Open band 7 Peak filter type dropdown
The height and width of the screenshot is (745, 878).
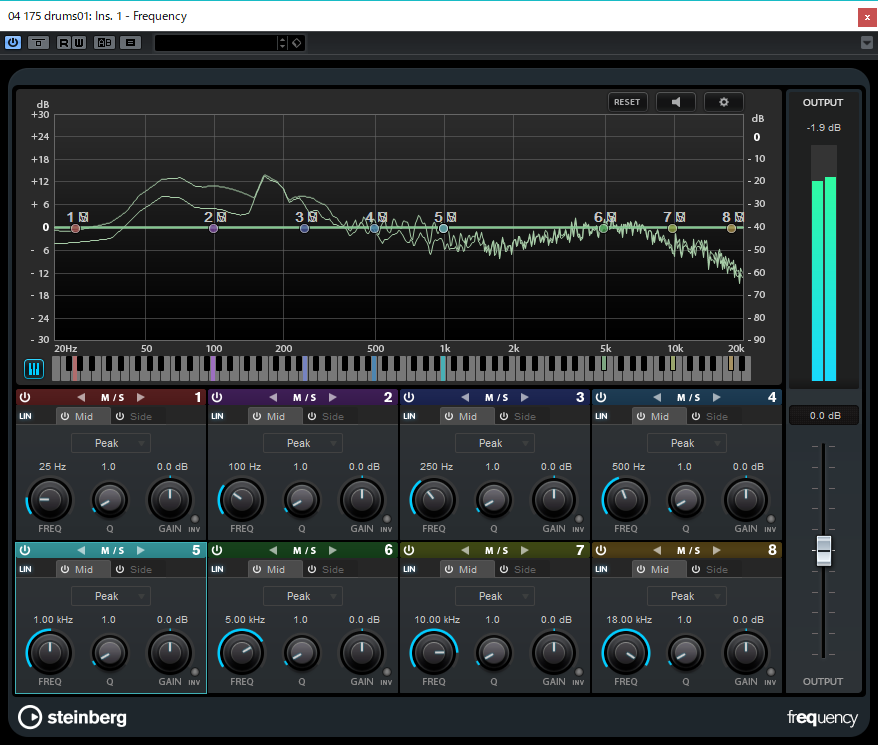[495, 596]
